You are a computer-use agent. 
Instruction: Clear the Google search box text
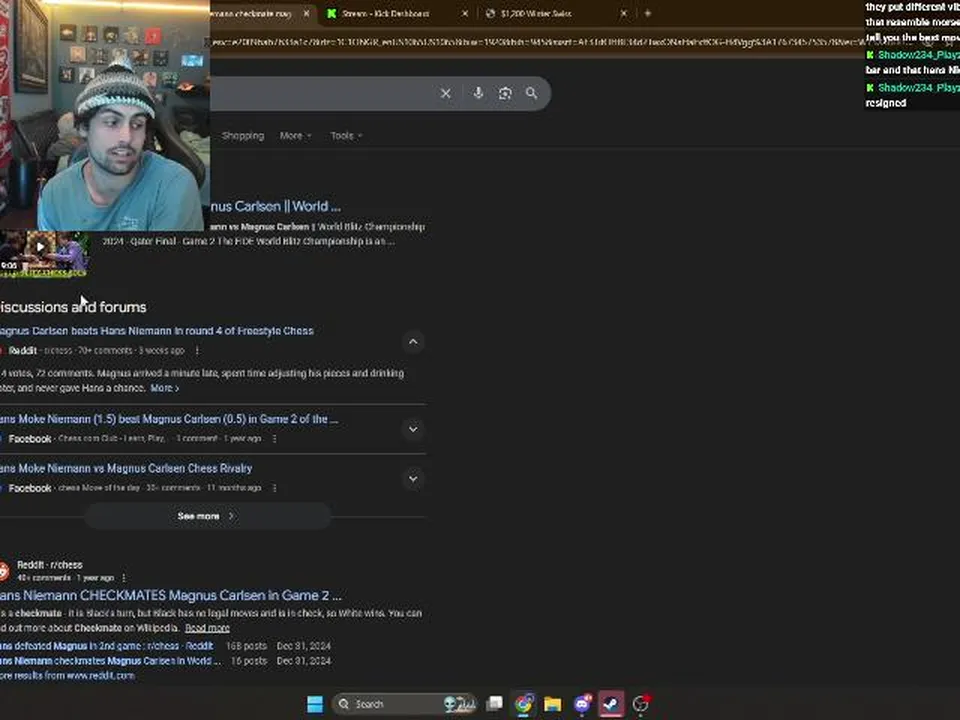(445, 94)
